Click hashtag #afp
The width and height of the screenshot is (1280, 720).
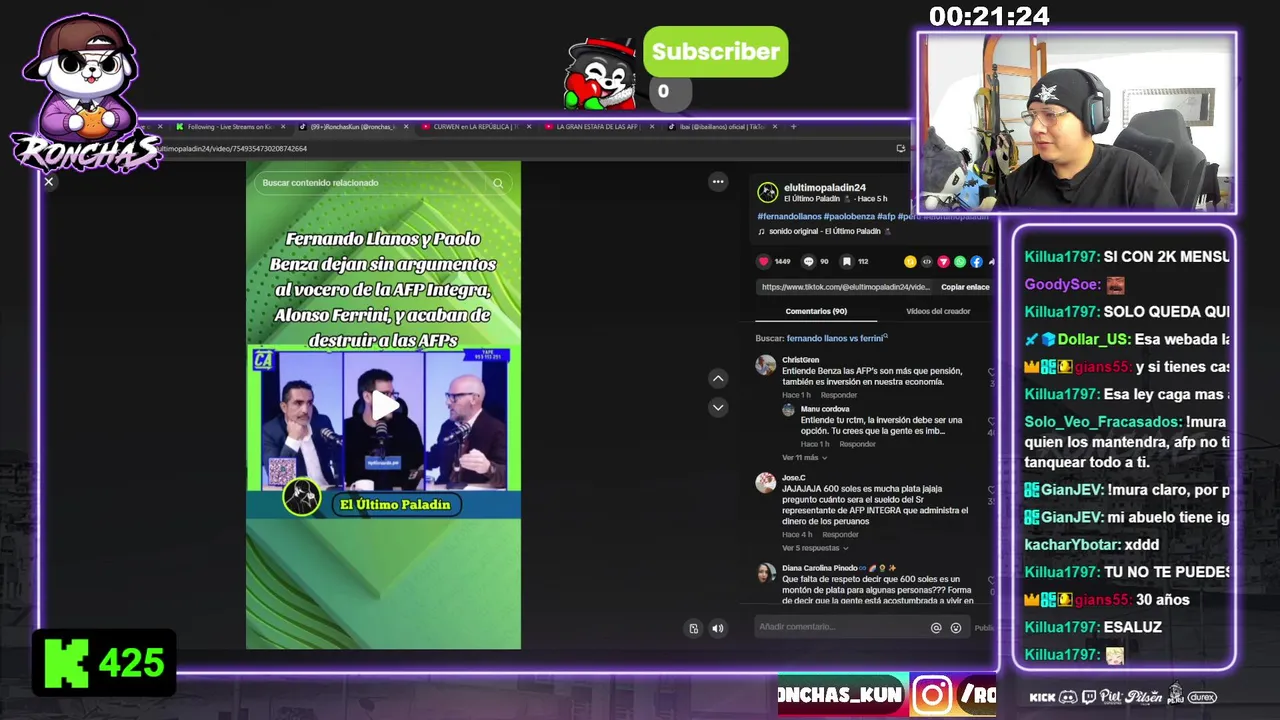(886, 216)
